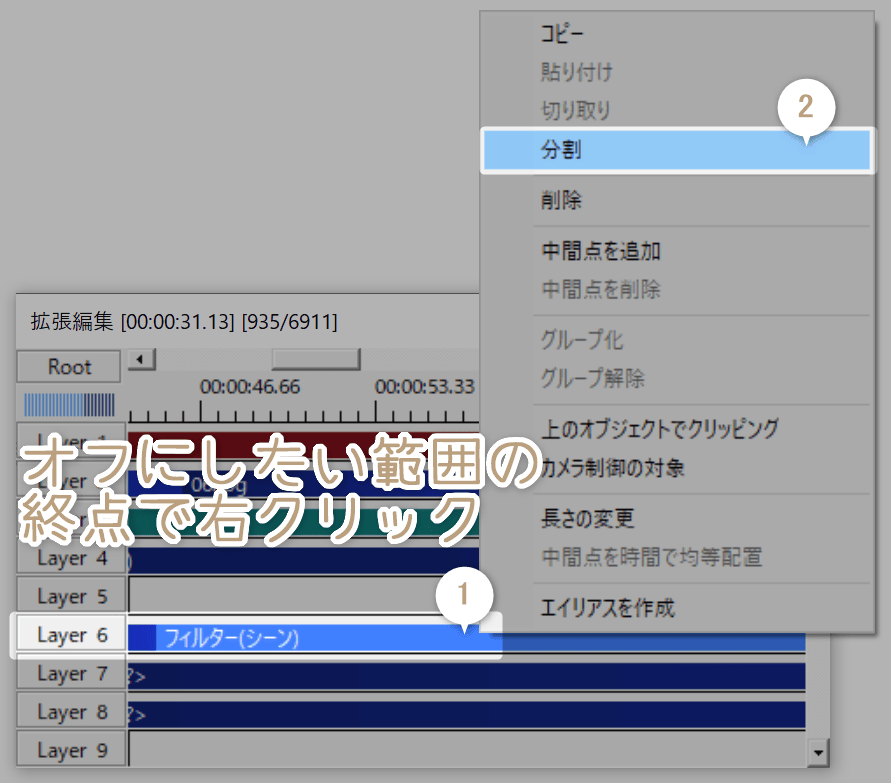Toggle Layer 4 enabled state
Image resolution: width=891 pixels, height=783 pixels.
[70, 558]
